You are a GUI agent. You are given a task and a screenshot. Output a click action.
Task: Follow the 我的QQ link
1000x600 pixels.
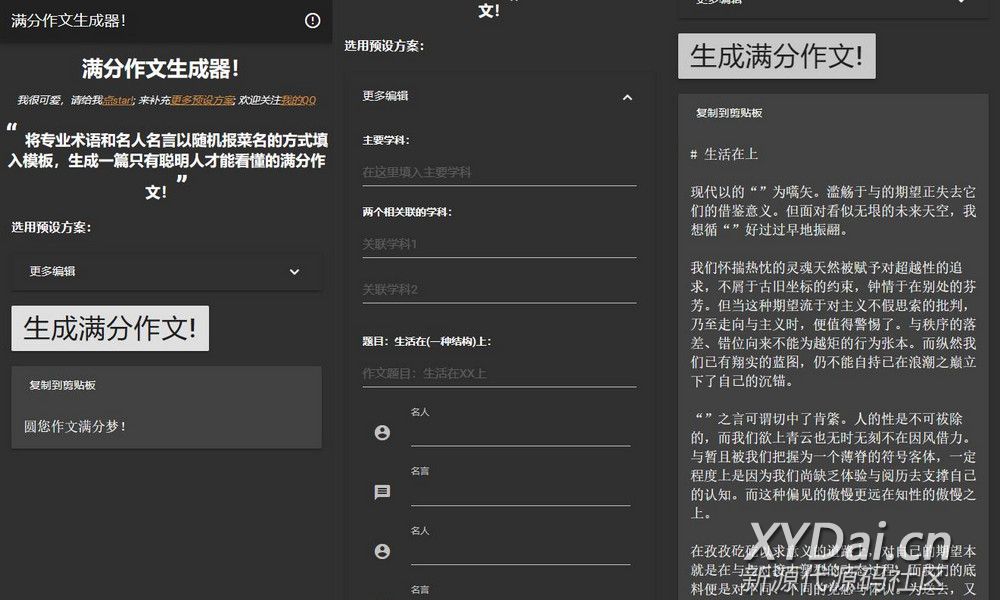(x=298, y=100)
